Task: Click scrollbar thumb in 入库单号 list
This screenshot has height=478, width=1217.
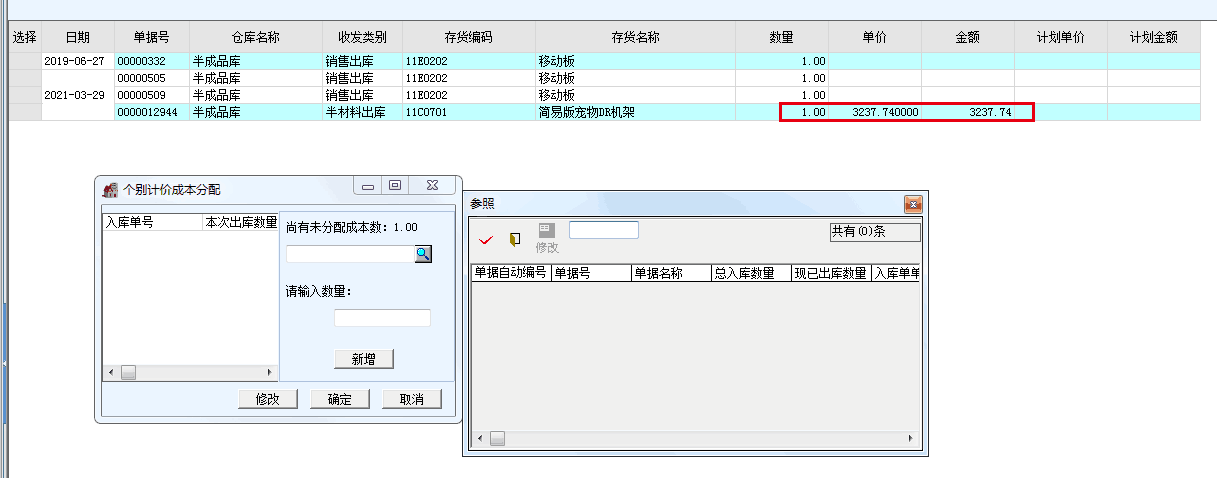Action: coord(128,373)
